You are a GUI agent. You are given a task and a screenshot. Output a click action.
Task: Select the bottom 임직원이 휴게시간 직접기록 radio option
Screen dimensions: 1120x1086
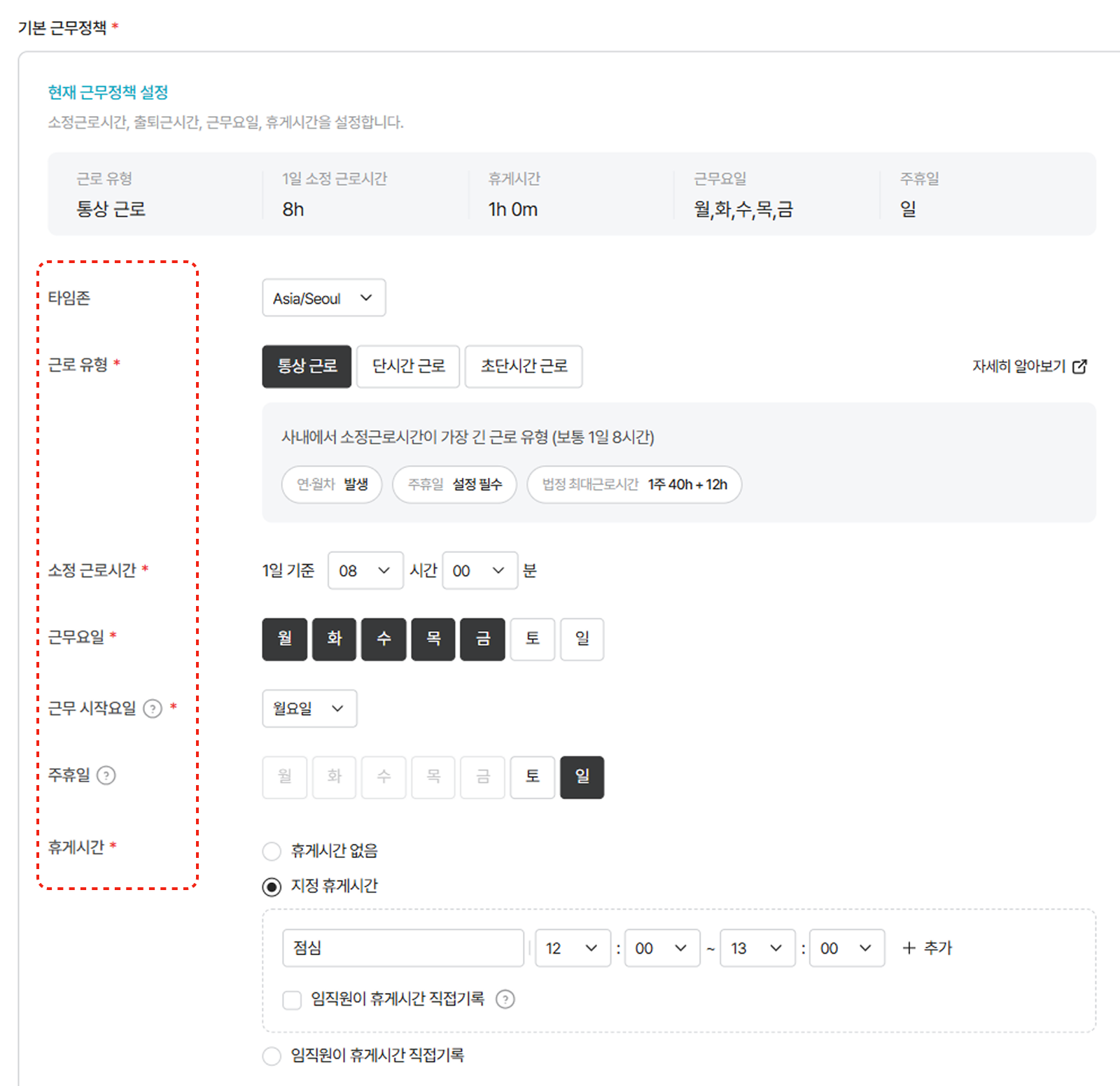(272, 1056)
